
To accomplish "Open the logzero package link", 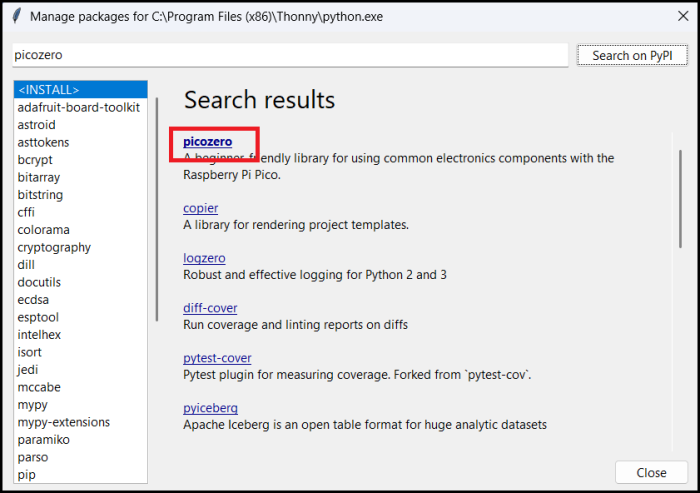I will (x=204, y=258).
